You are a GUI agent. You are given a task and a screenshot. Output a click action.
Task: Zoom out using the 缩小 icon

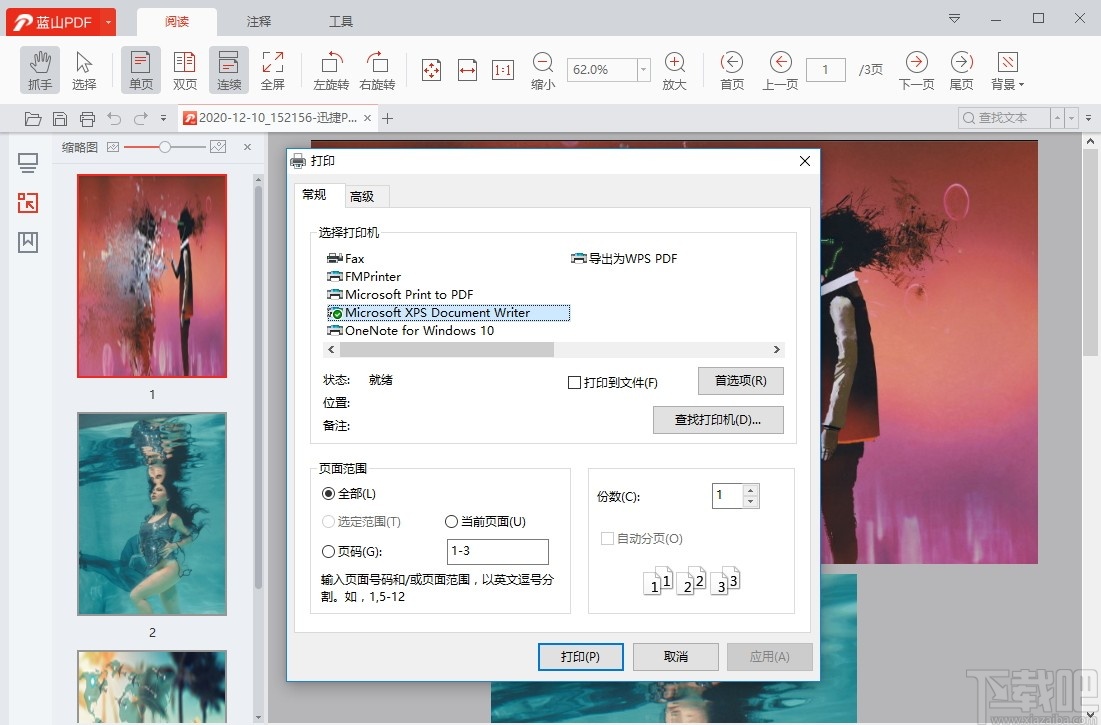coord(542,70)
